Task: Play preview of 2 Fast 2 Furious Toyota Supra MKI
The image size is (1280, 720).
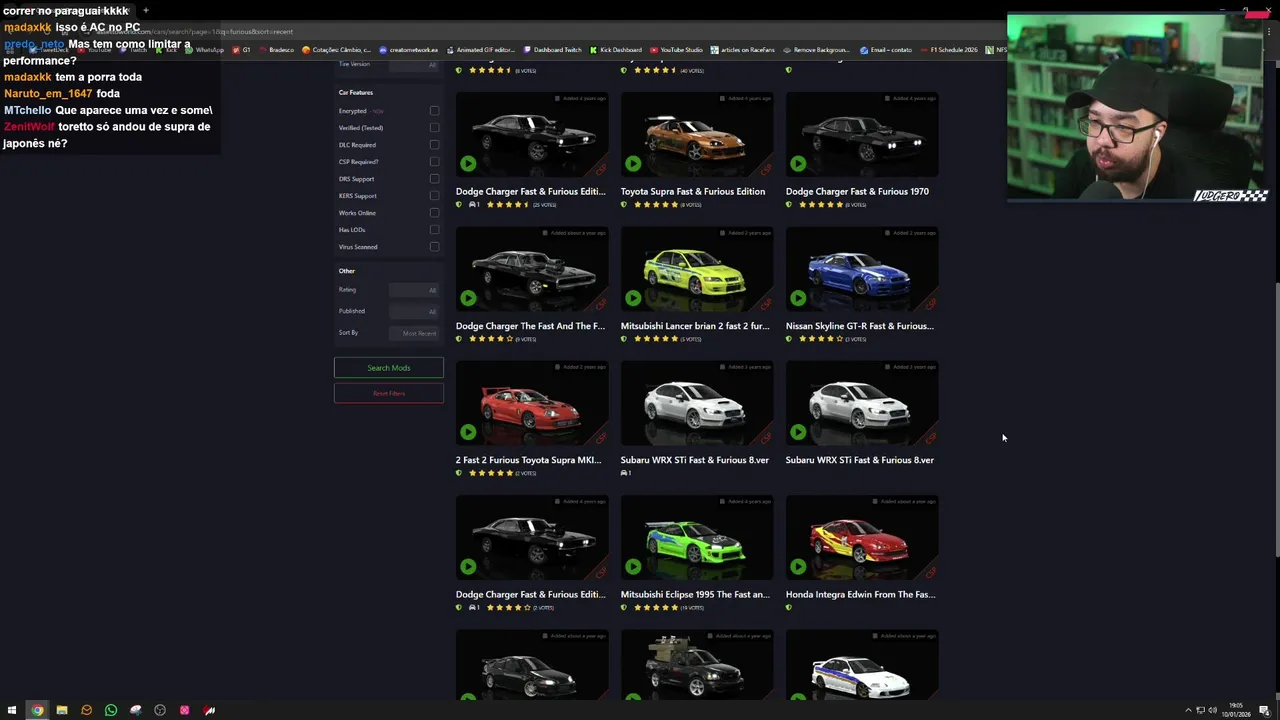Action: coord(468,432)
